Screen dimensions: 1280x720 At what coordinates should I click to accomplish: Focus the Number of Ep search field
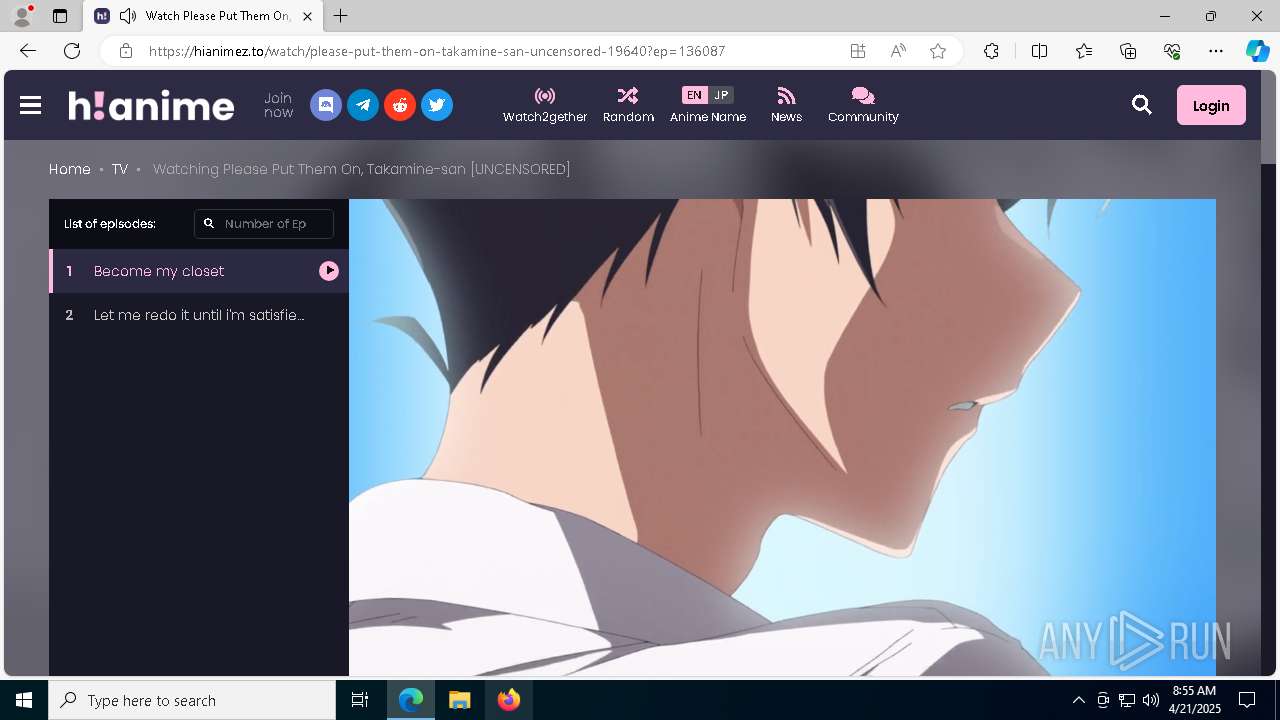point(264,224)
